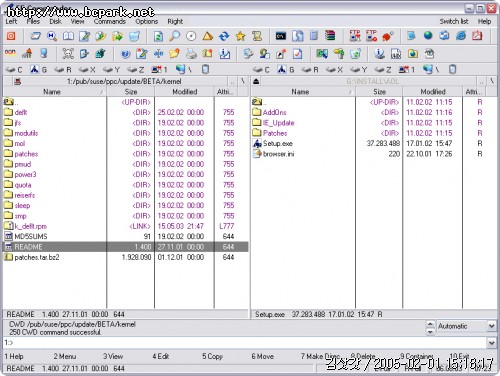Click the blue synchronize arrows icon
Image resolution: width=500 pixels, height=376 pixels.
(x=224, y=36)
